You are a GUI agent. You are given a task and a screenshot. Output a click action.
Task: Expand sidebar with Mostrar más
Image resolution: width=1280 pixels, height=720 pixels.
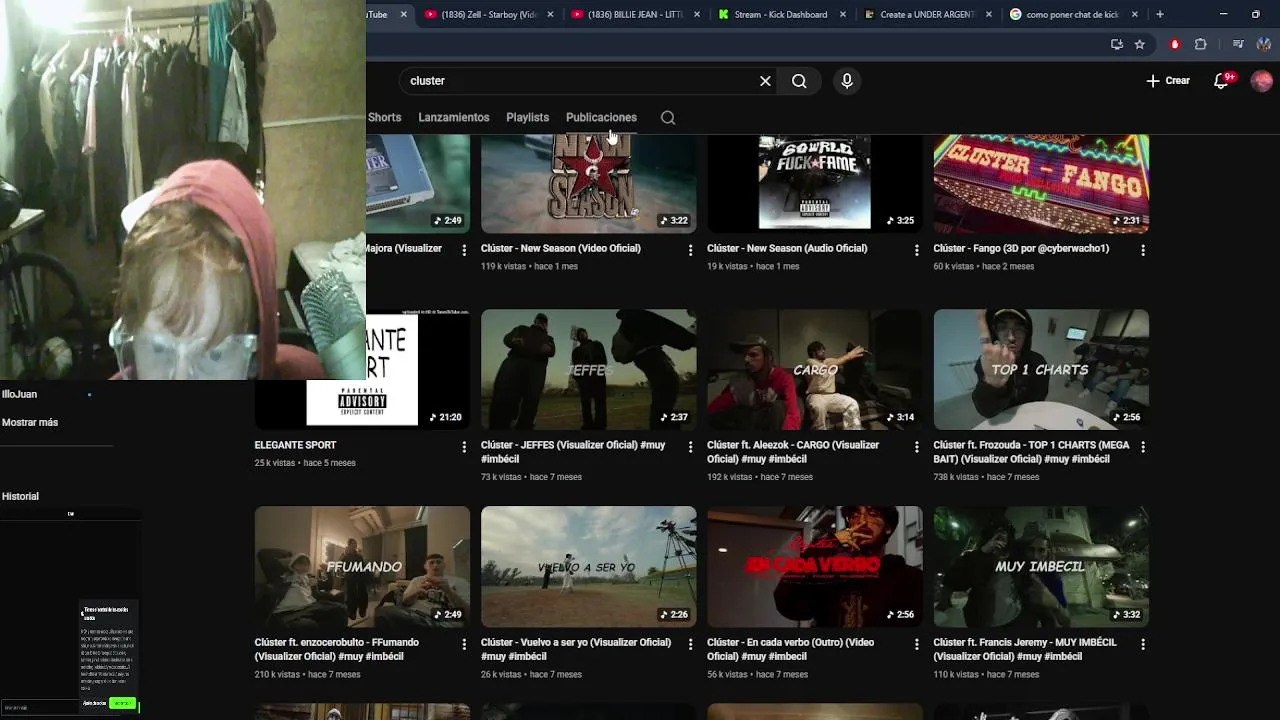(x=30, y=422)
